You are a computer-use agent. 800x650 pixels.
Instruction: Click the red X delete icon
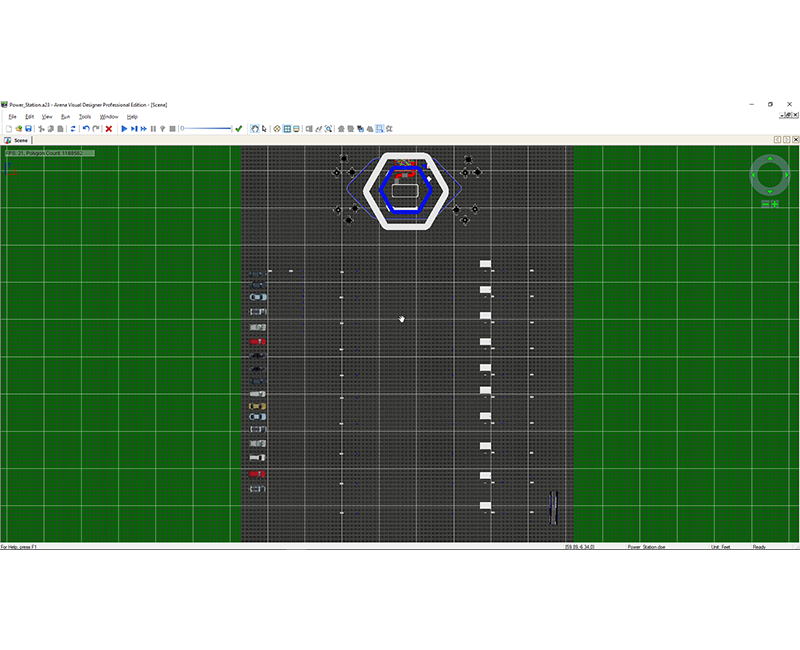click(108, 129)
